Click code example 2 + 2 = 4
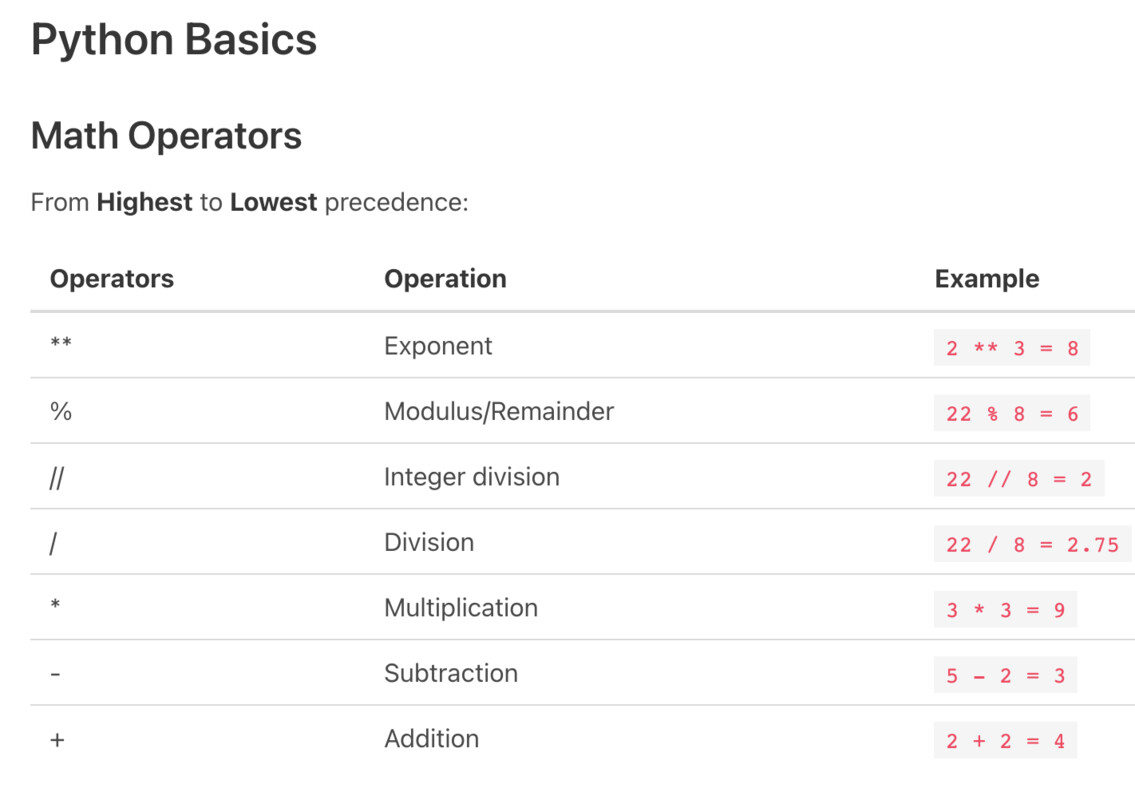 (x=1005, y=741)
